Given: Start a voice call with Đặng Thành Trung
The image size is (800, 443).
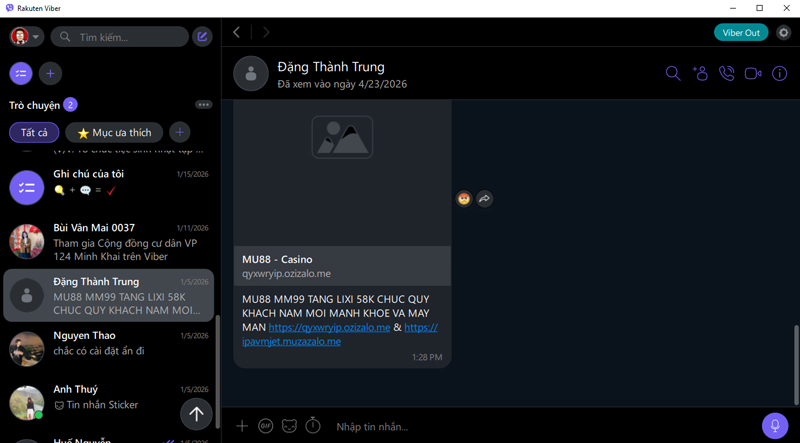Looking at the screenshot, I should tap(727, 73).
